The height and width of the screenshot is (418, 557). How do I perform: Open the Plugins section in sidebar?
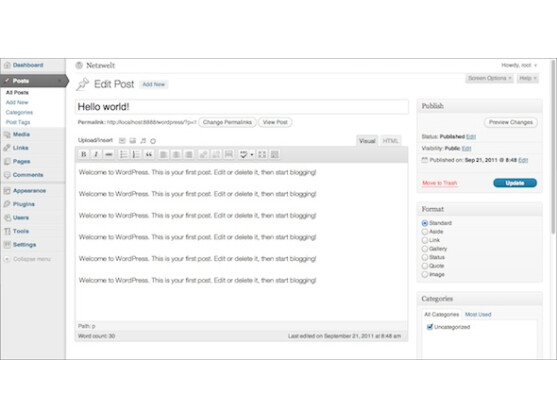(x=23, y=204)
